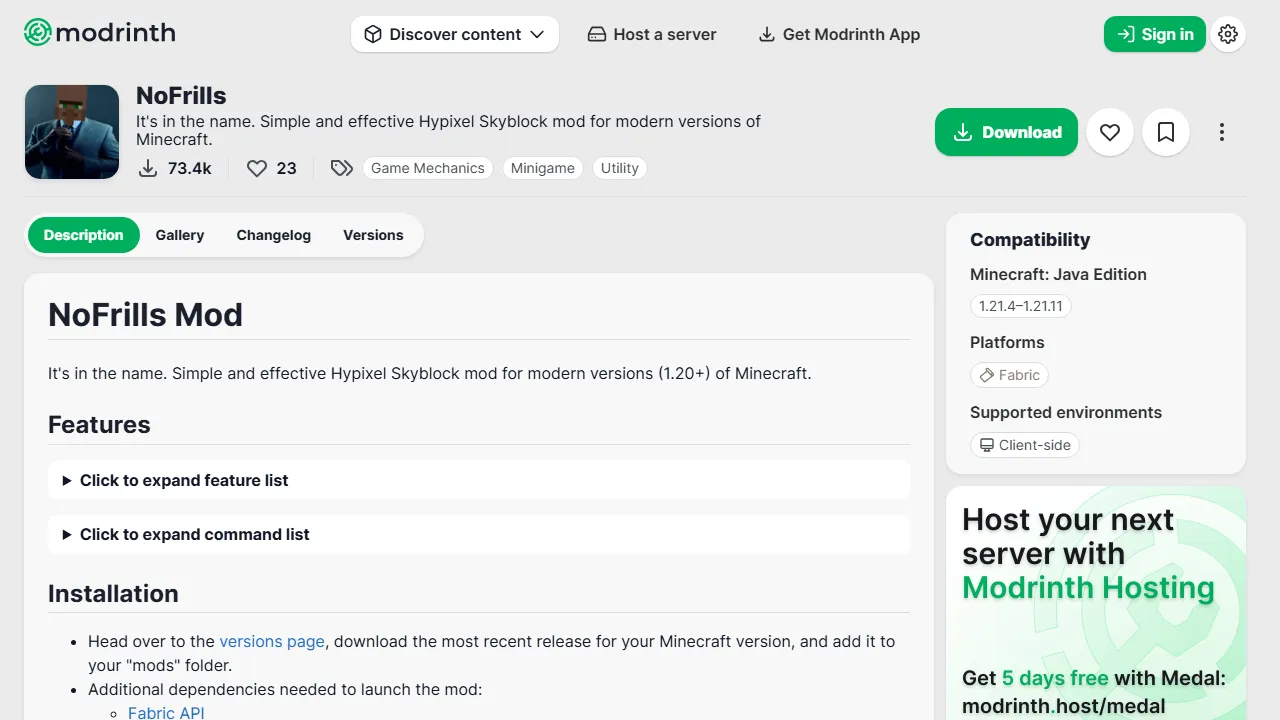Viewport: 1280px width, 720px height.
Task: Open the Fabric API link
Action: pyautogui.click(x=166, y=712)
